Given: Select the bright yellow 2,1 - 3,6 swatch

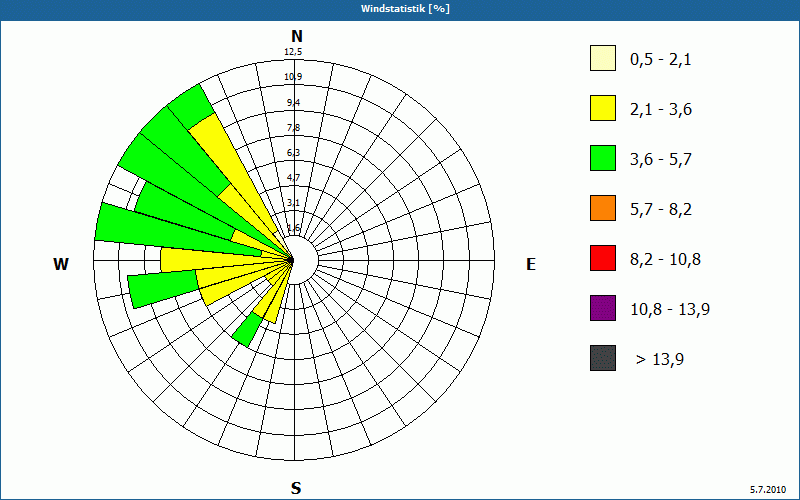Looking at the screenshot, I should (x=603, y=108).
